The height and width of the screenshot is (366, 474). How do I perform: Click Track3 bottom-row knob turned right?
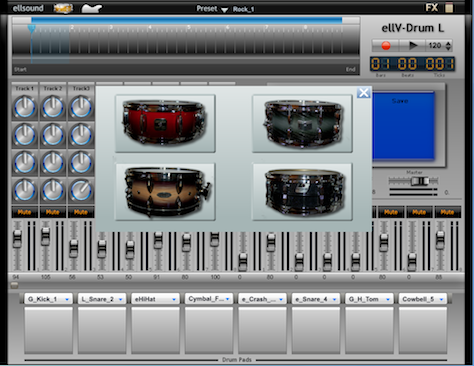(81, 191)
